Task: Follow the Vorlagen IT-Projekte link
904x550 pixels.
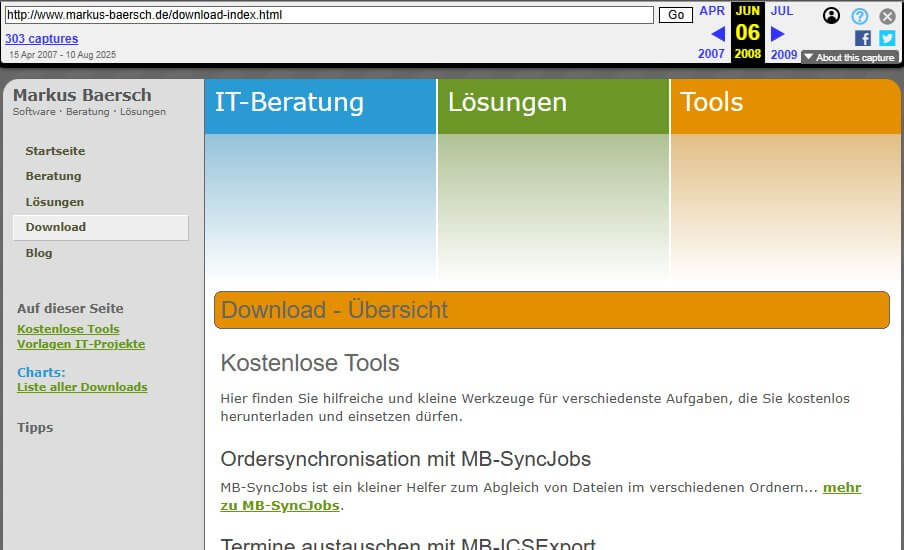Action: [x=81, y=344]
